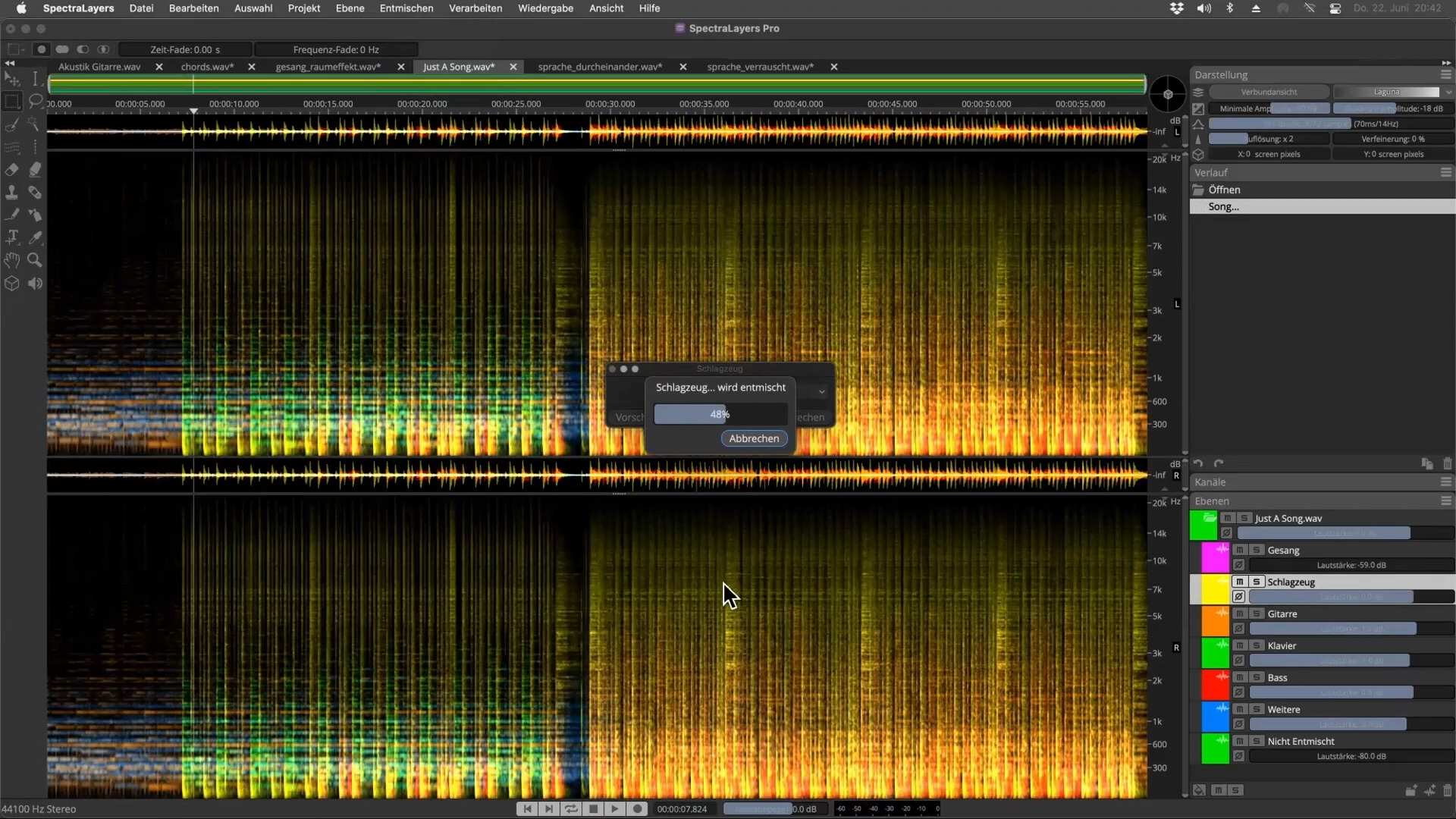Select the Öffnen history entry

1322,190
